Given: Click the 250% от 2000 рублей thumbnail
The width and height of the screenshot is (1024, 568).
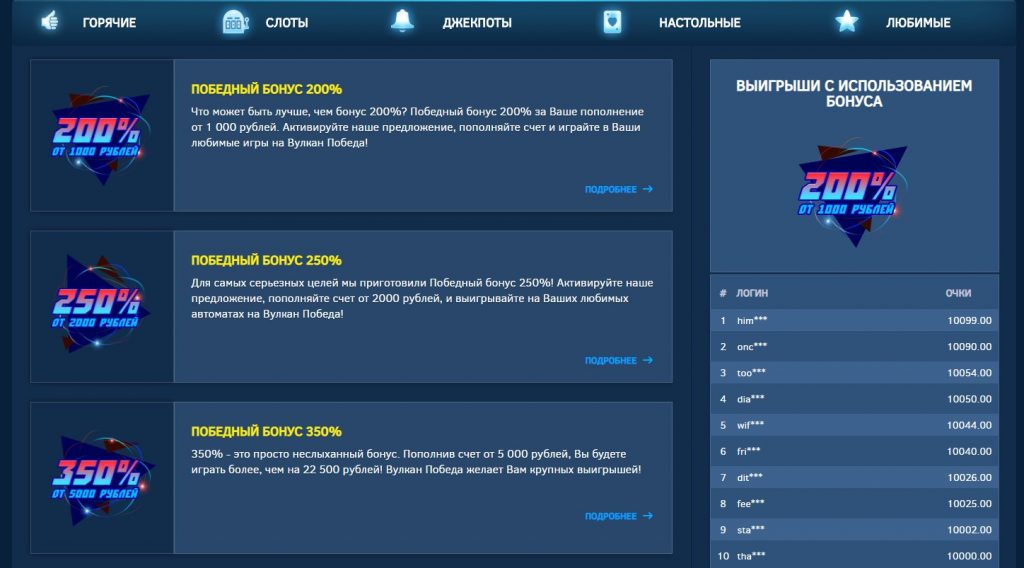Looking at the screenshot, I should click(x=101, y=306).
